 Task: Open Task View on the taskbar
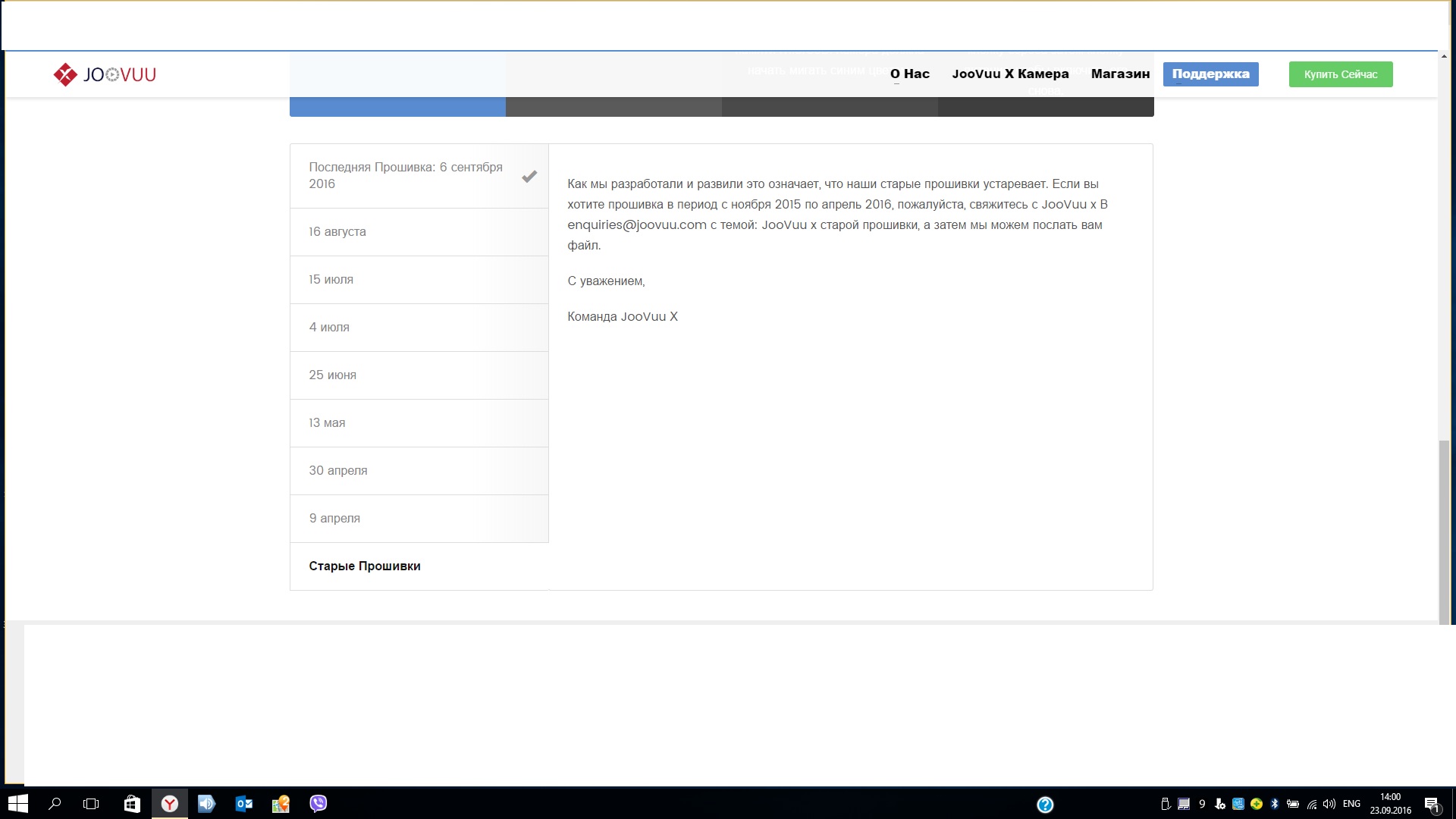[x=91, y=804]
